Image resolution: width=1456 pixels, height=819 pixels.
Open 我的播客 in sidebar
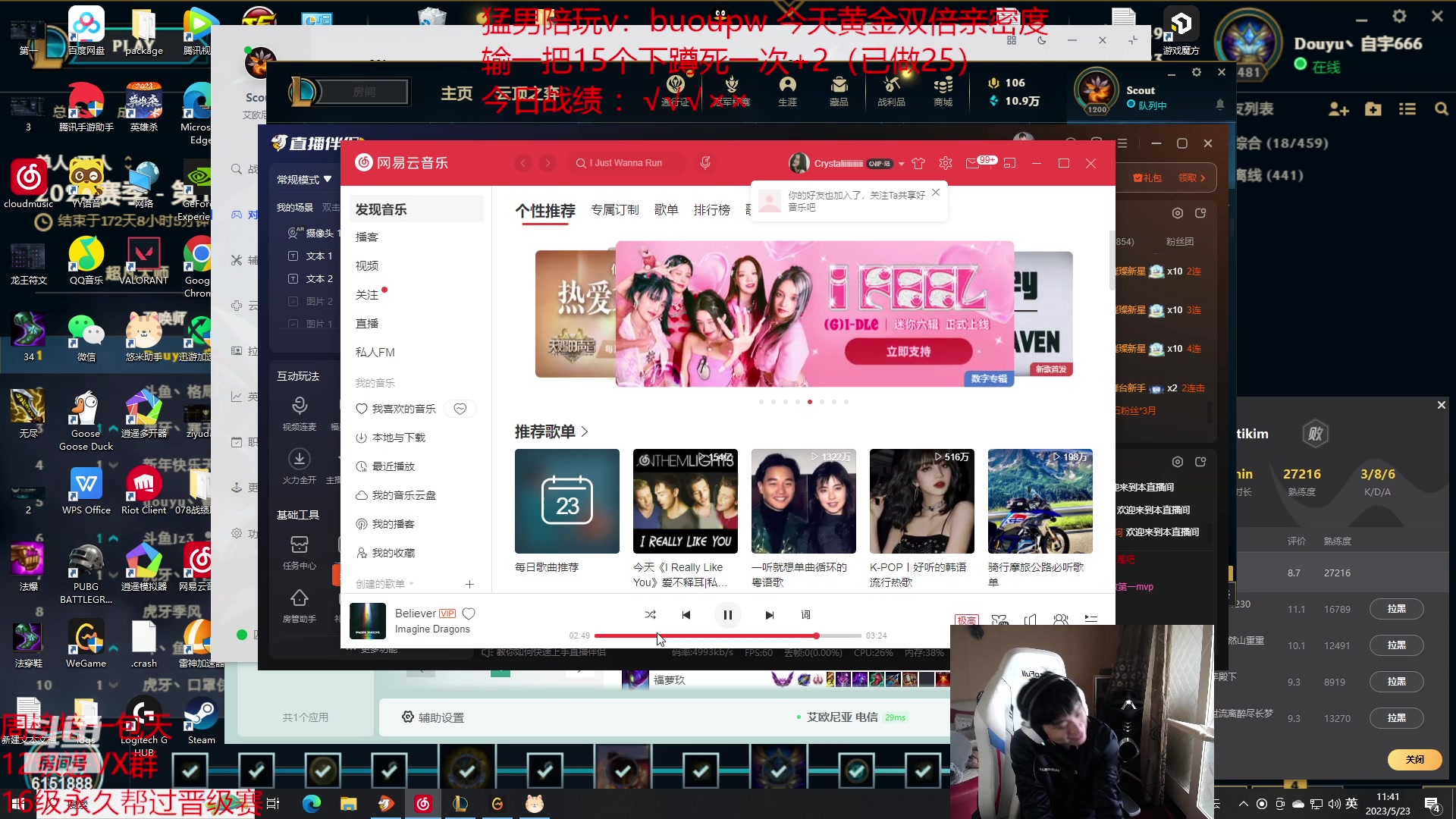[x=385, y=524]
